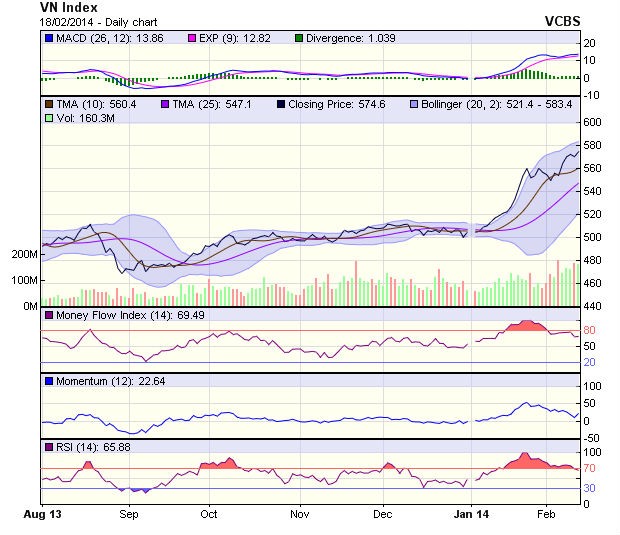
Task: Click the VCBS label at top right
Action: click(x=564, y=20)
